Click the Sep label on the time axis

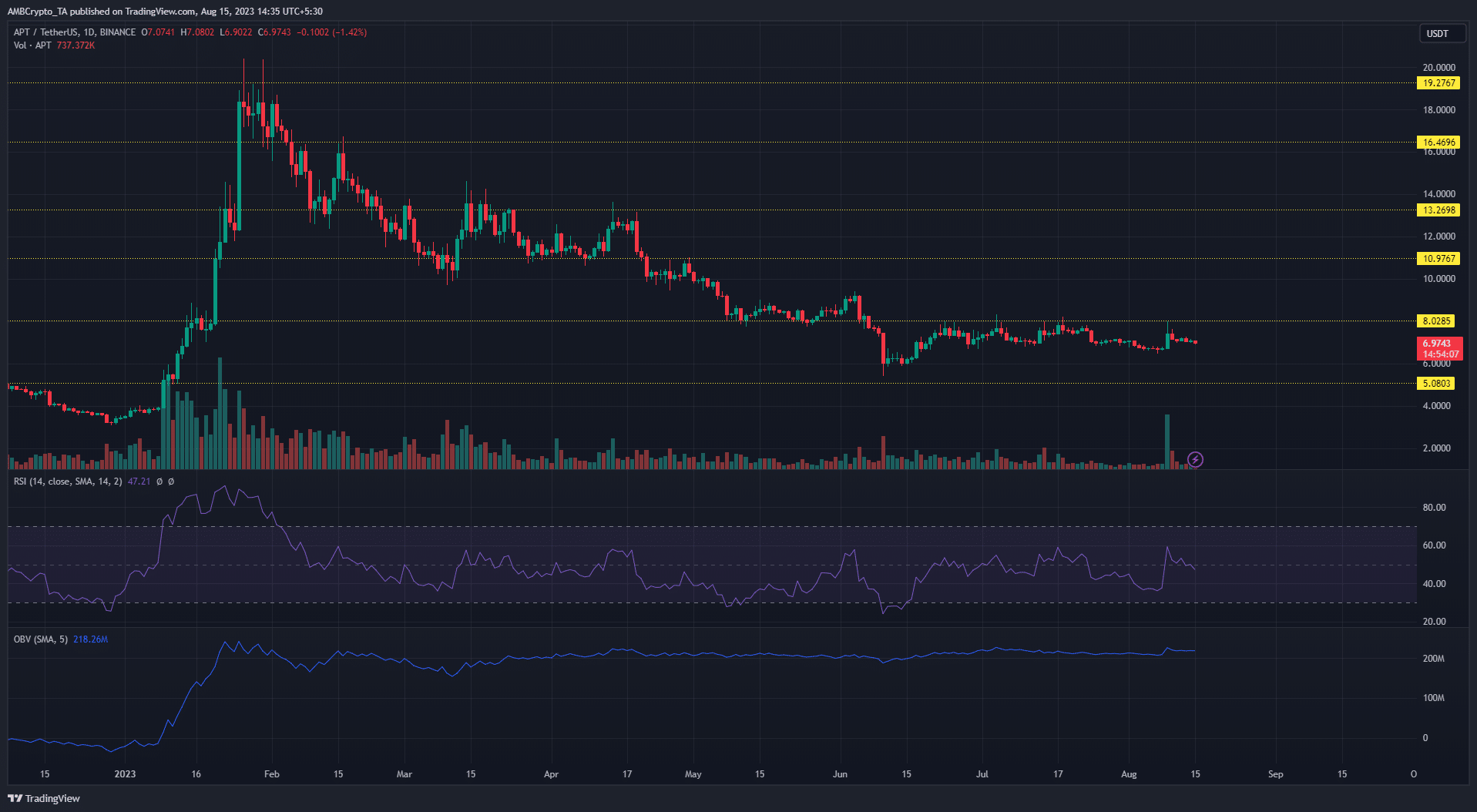tap(1275, 774)
